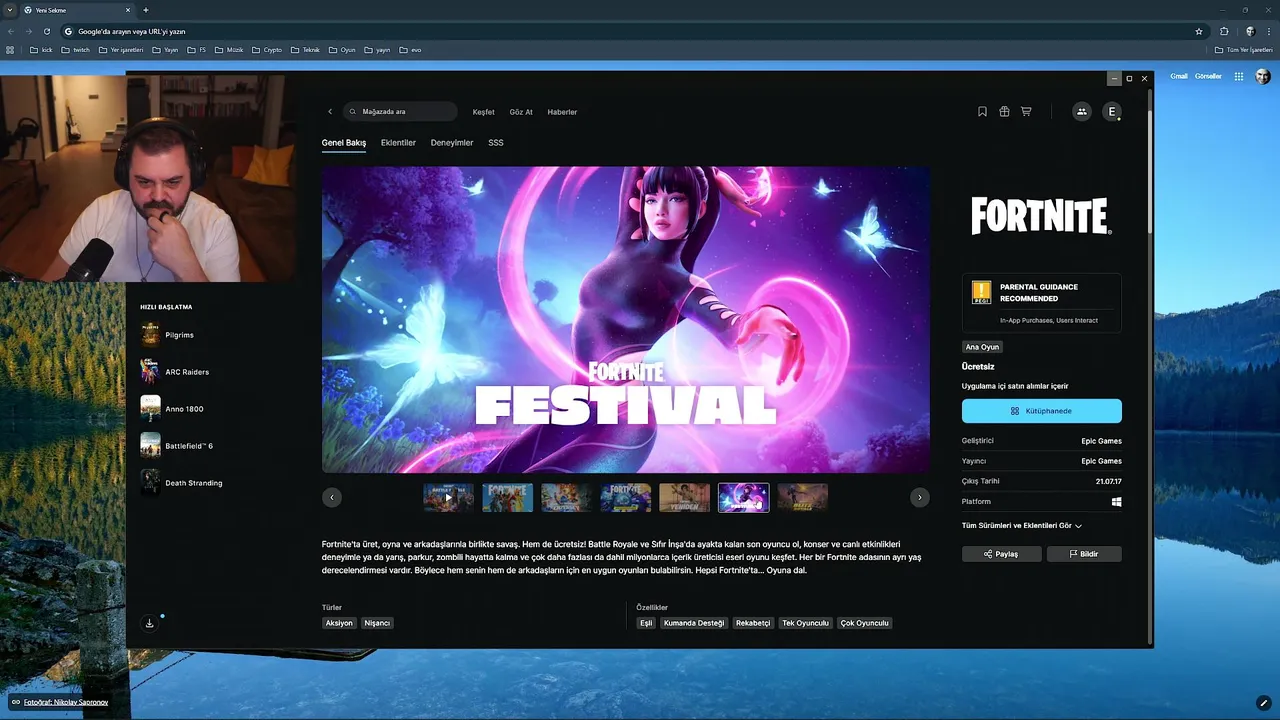Screen dimensions: 1280x720
Task: Open Chrome profile avatar in toolbar
Action: [x=1250, y=31]
